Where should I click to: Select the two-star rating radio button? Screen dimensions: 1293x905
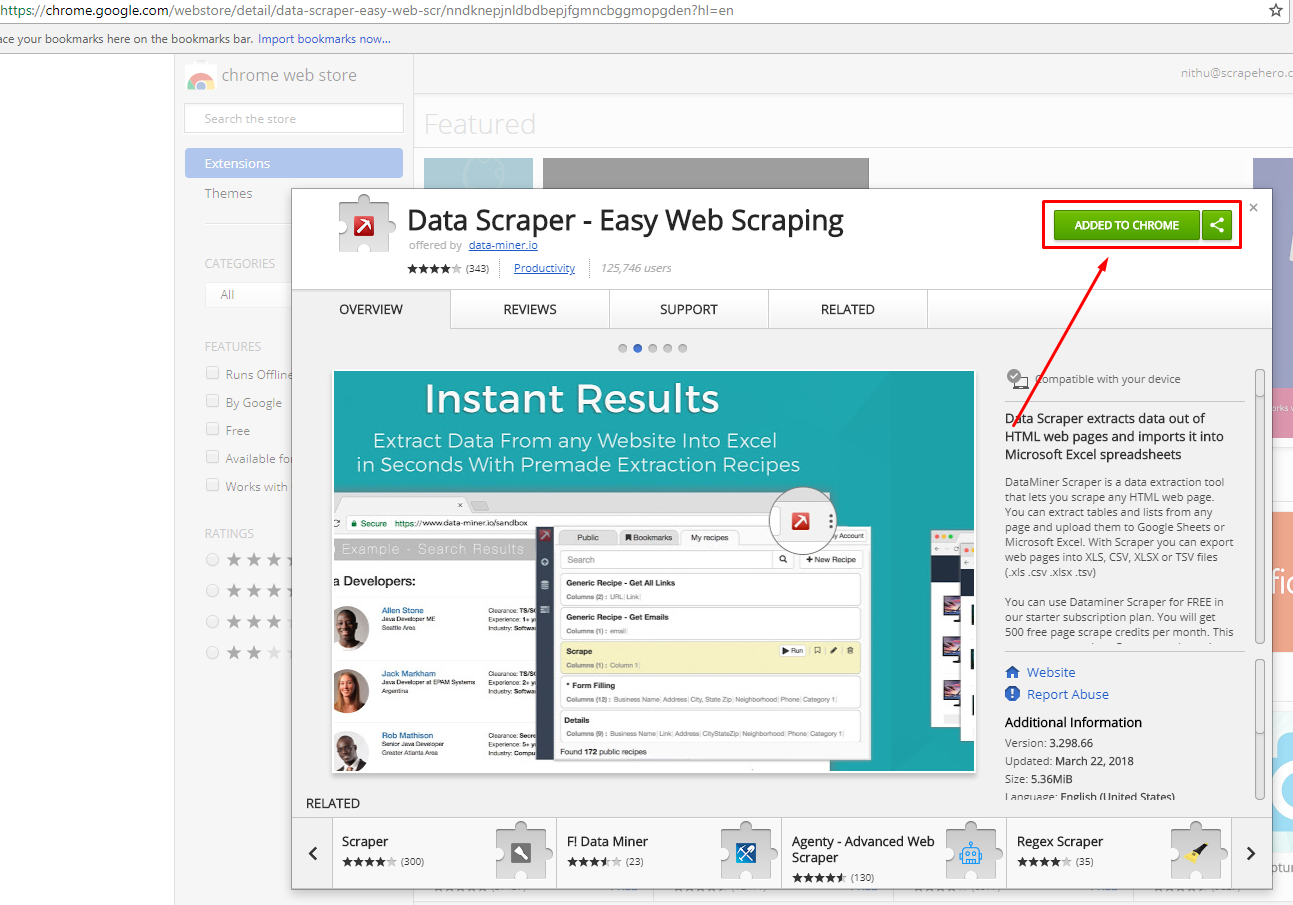[212, 653]
